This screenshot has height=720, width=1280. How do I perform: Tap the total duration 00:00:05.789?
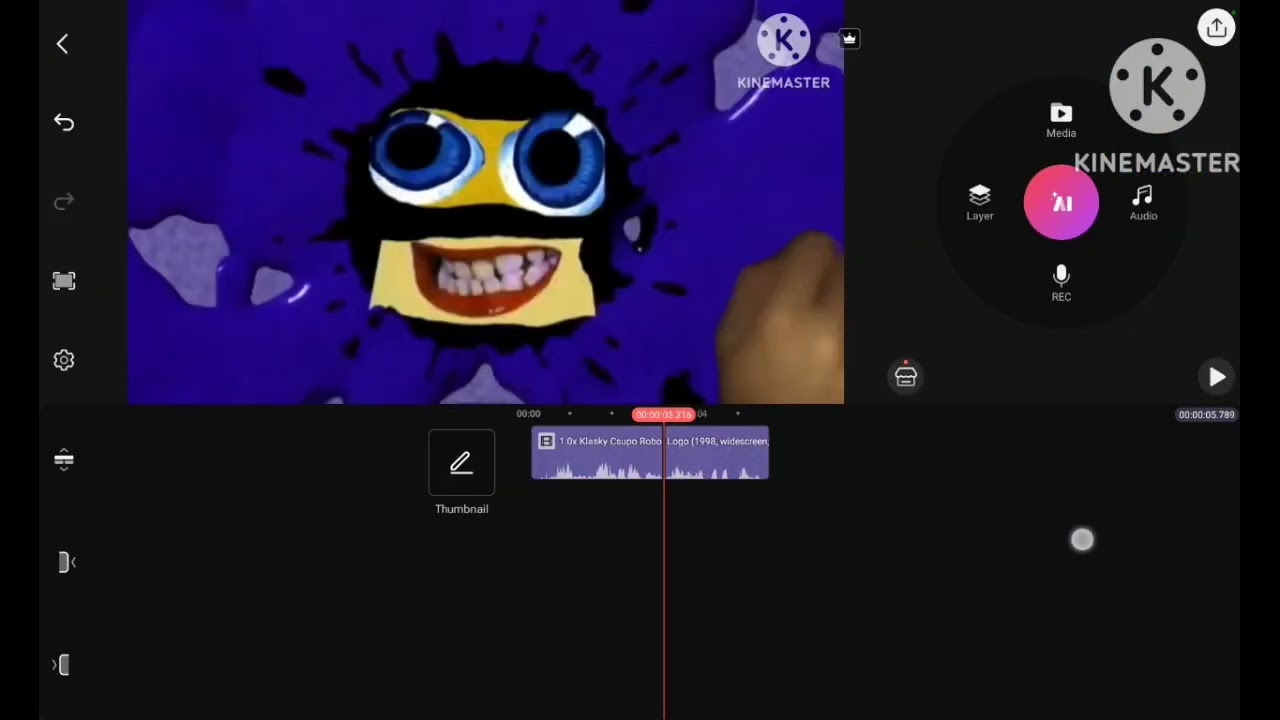coord(1206,414)
